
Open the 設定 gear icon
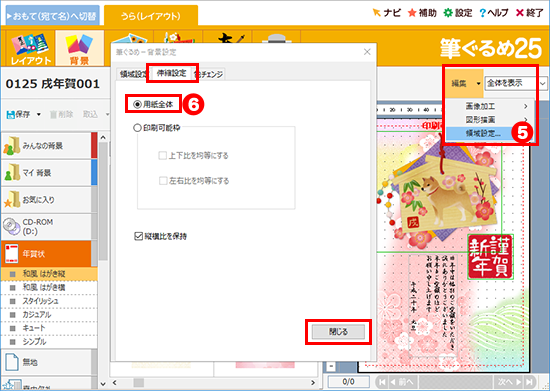click(448, 13)
